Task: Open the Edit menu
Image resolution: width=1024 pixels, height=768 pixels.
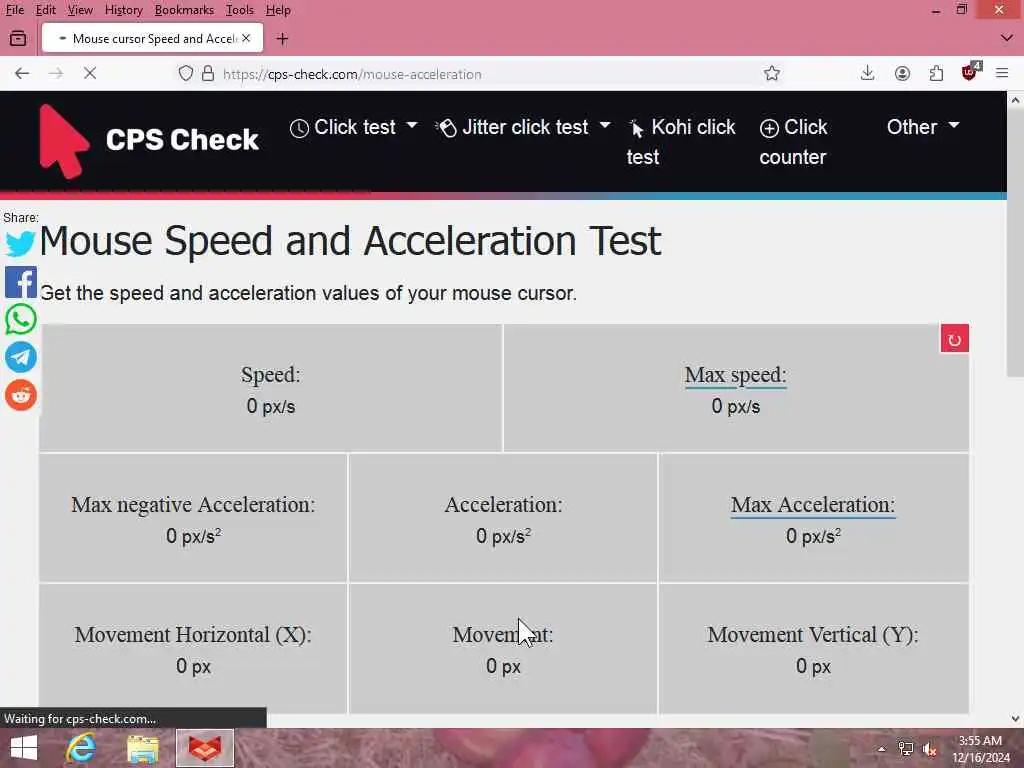Action: click(45, 10)
